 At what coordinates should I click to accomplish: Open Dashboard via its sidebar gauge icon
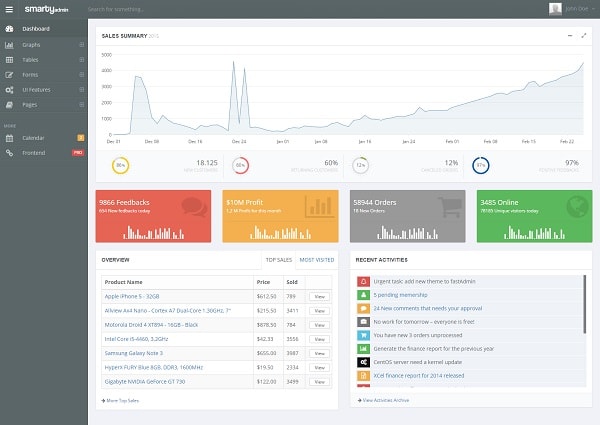click(x=10, y=28)
